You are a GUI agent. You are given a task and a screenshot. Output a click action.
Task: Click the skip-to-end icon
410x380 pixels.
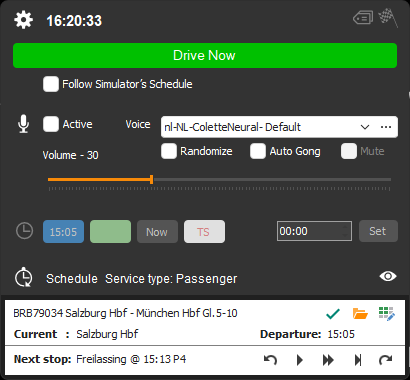pyautogui.click(x=358, y=360)
